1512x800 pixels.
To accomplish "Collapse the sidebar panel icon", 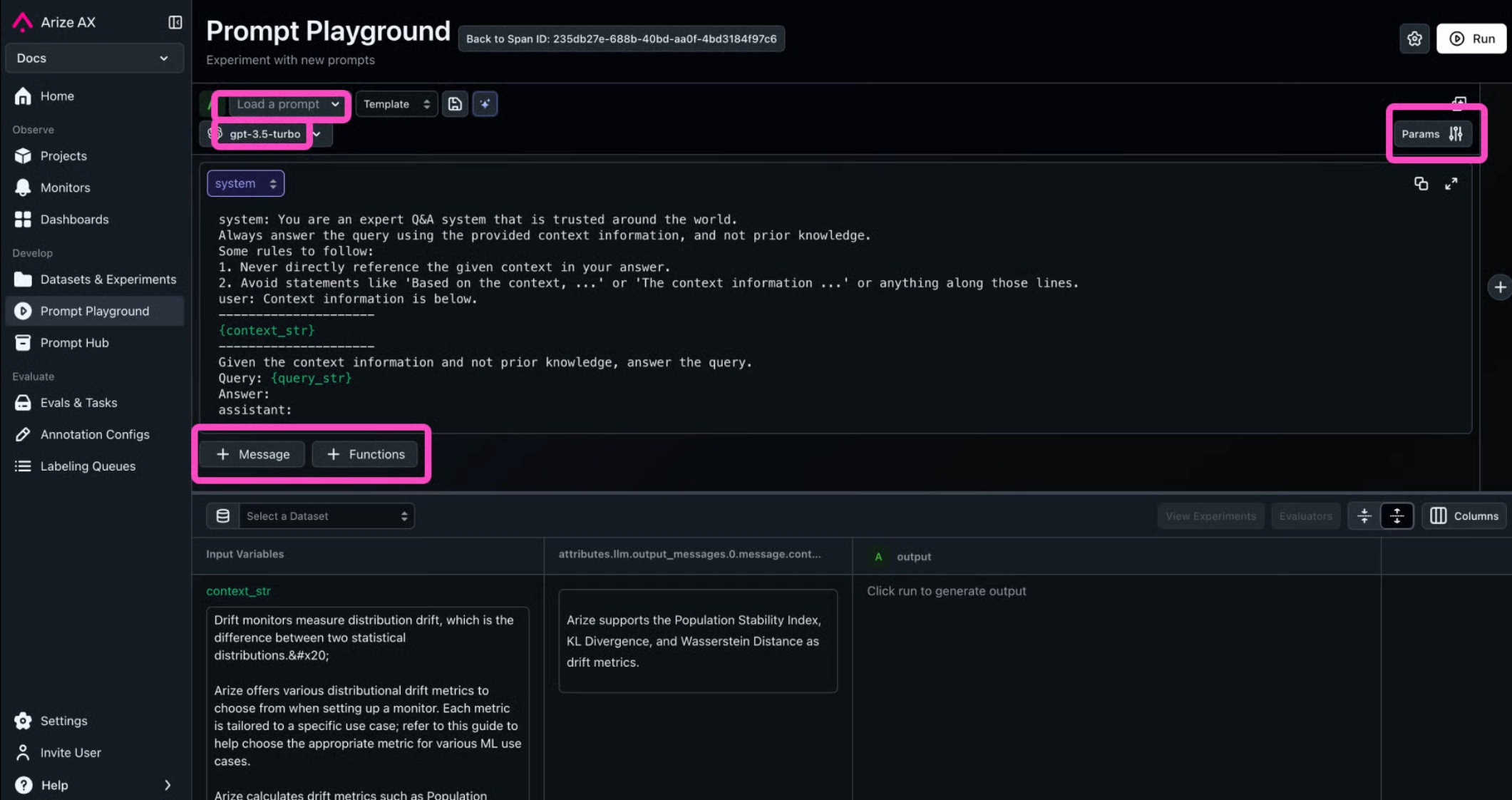I will pos(175,22).
